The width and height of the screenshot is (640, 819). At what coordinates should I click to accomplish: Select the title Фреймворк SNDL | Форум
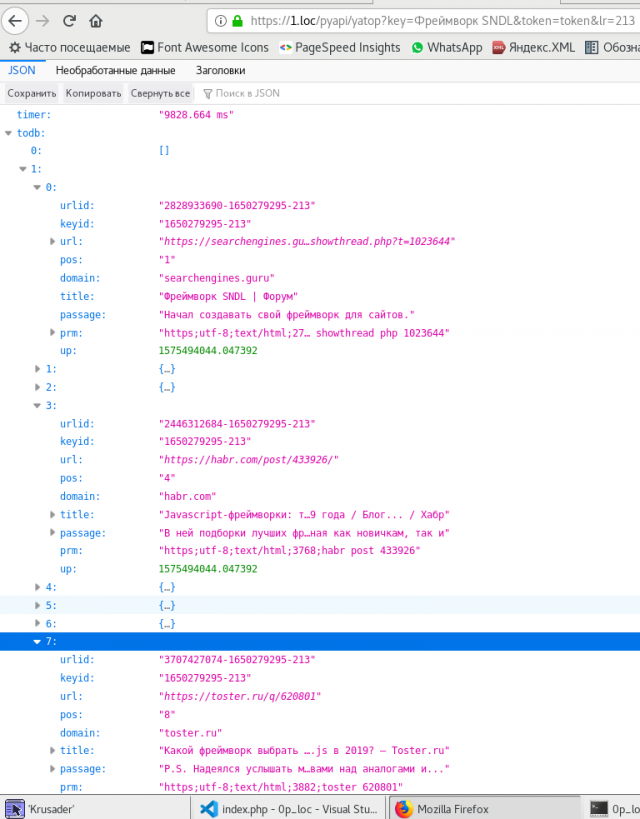tap(228, 297)
